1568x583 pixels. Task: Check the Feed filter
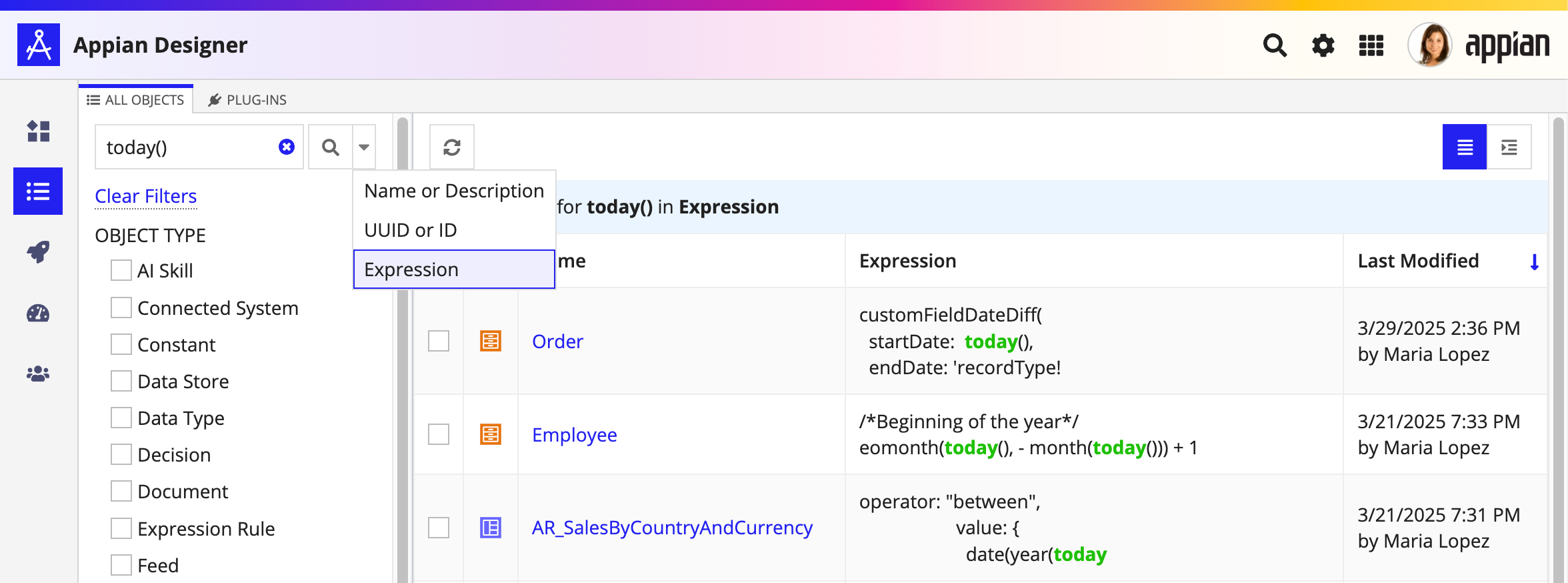[121, 565]
